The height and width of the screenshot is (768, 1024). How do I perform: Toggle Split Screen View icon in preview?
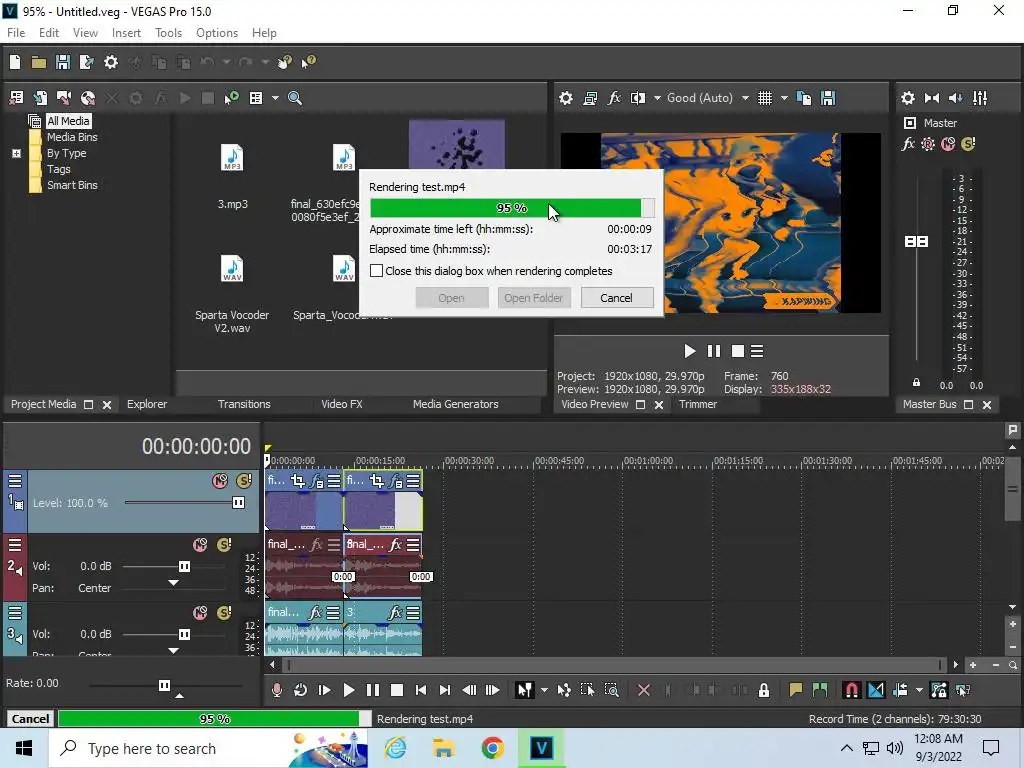(x=637, y=98)
